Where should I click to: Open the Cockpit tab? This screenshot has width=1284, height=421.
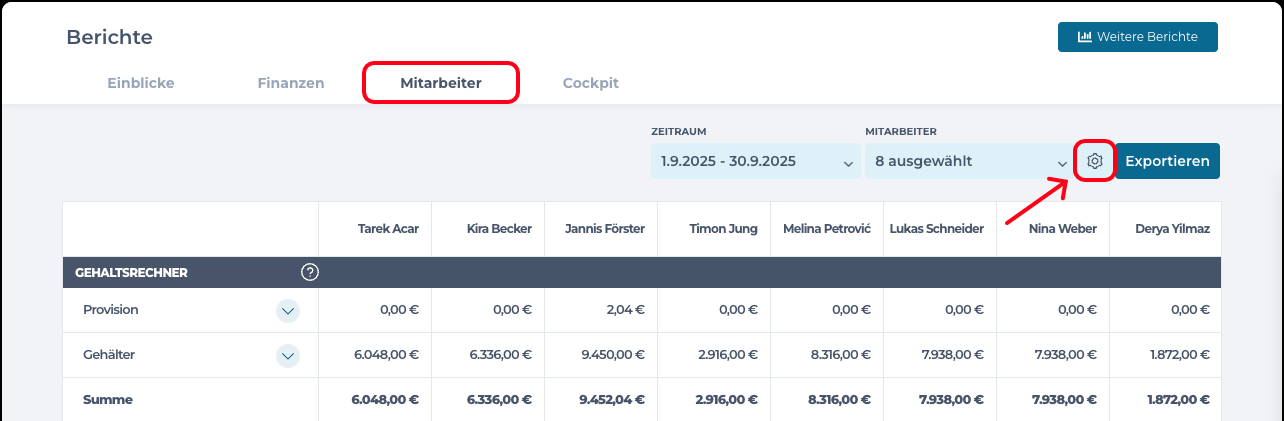click(x=590, y=83)
